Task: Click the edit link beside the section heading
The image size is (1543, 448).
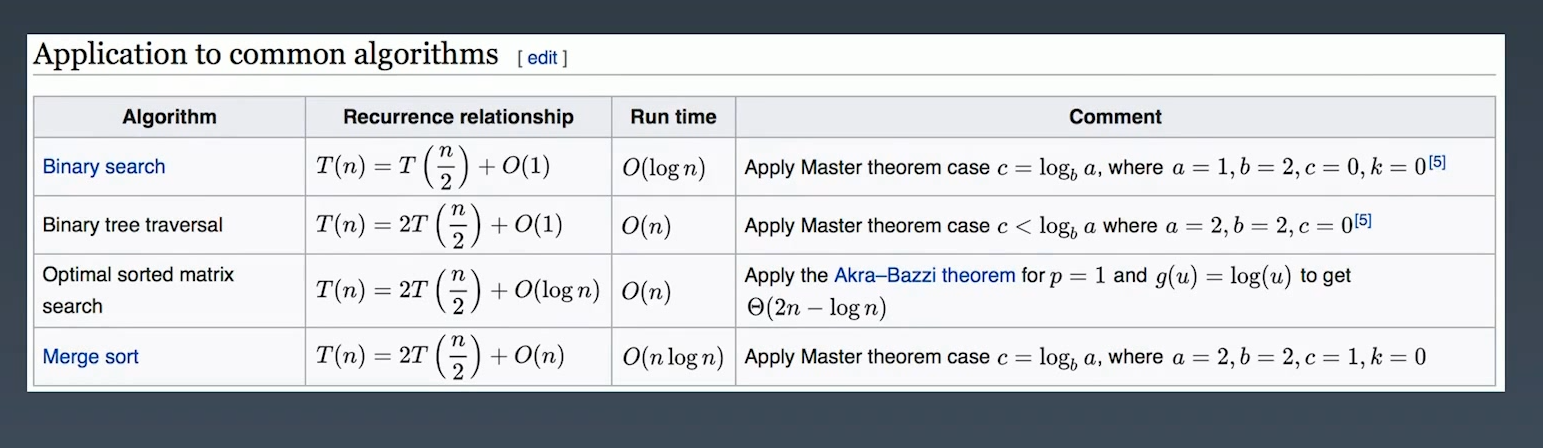Action: (x=542, y=58)
